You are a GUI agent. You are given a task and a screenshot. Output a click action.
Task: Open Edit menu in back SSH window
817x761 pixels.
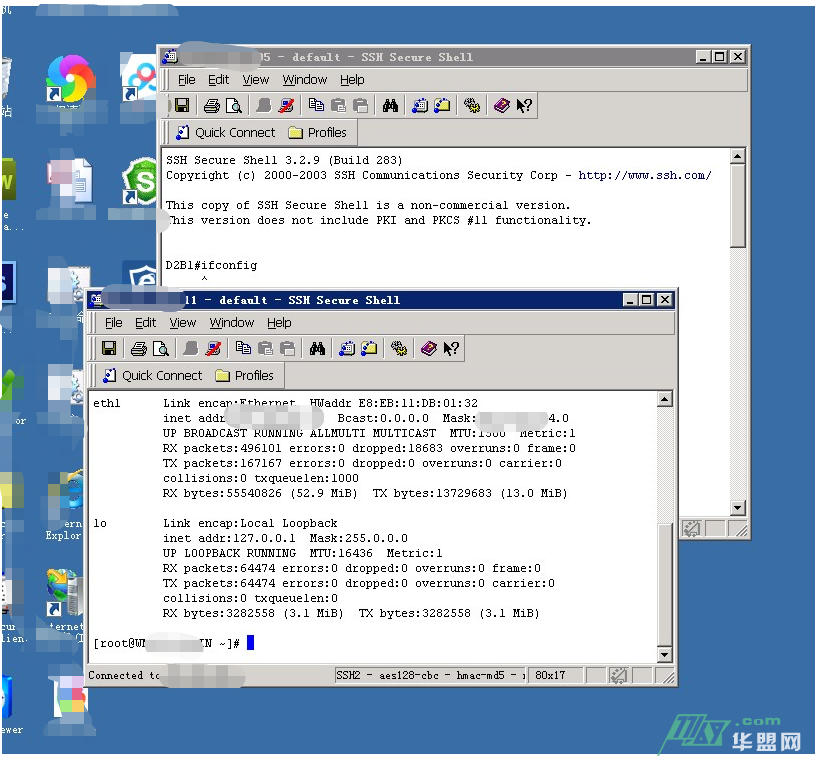(x=218, y=80)
